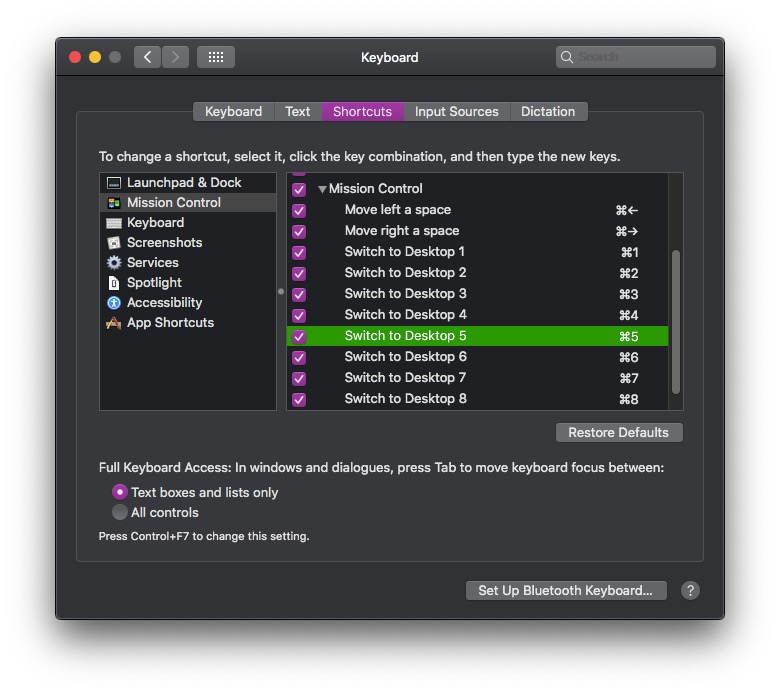Disable the Move left a space checkbox
Image resolution: width=780 pixels, height=693 pixels.
(299, 210)
